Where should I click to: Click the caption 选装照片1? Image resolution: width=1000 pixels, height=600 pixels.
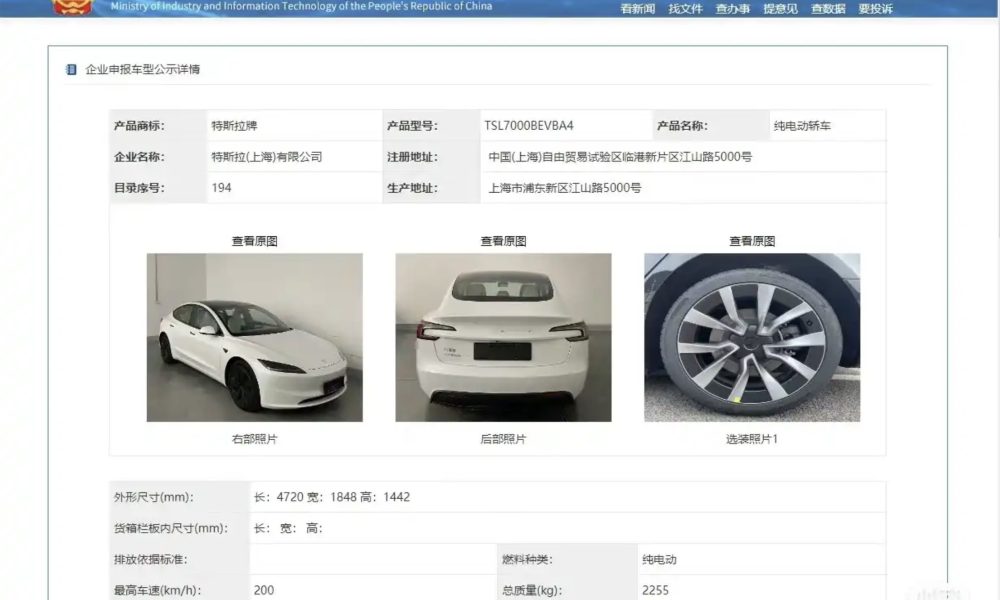click(x=752, y=439)
